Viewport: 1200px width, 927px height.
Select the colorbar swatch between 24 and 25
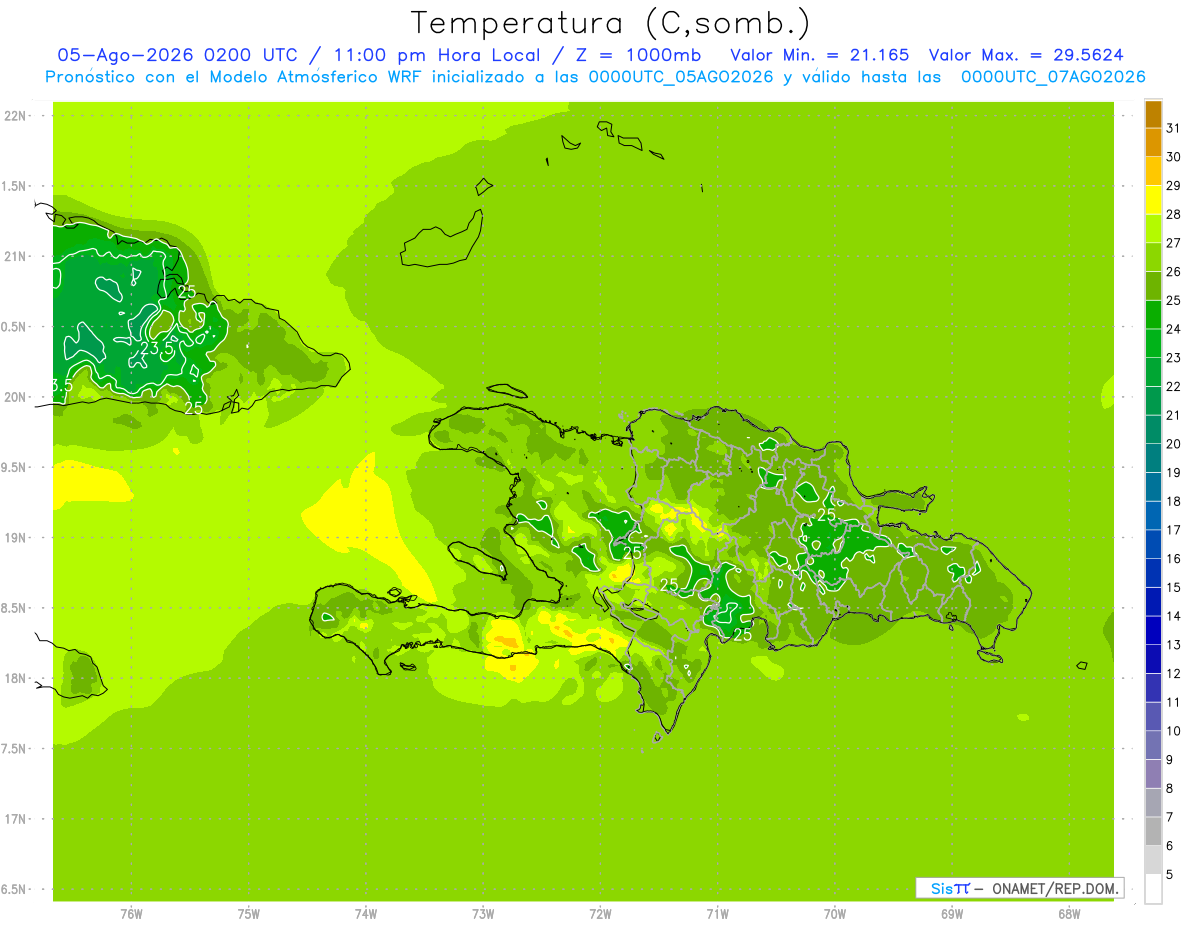(x=1153, y=315)
